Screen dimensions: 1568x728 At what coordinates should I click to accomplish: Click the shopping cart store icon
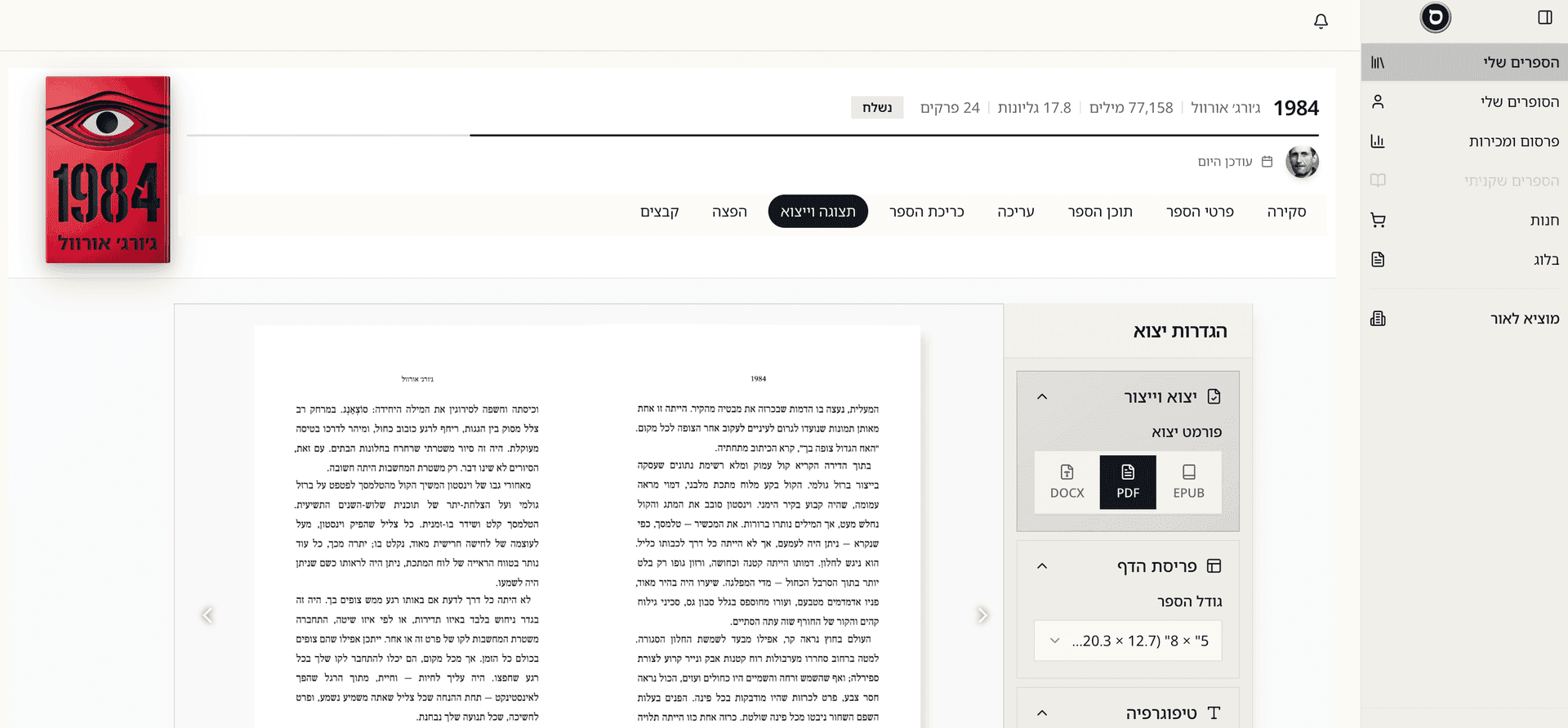1378,220
